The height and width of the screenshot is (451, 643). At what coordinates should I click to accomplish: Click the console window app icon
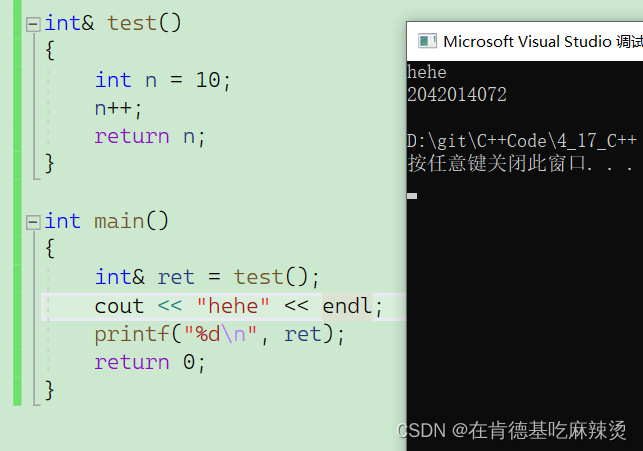(427, 41)
